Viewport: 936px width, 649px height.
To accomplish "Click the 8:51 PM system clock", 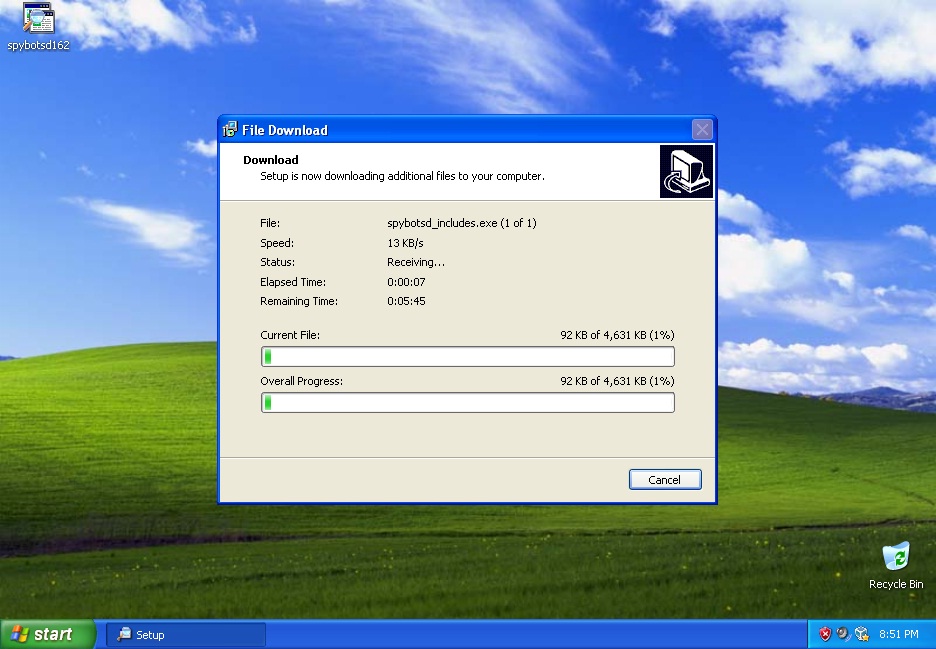I will pos(898,634).
